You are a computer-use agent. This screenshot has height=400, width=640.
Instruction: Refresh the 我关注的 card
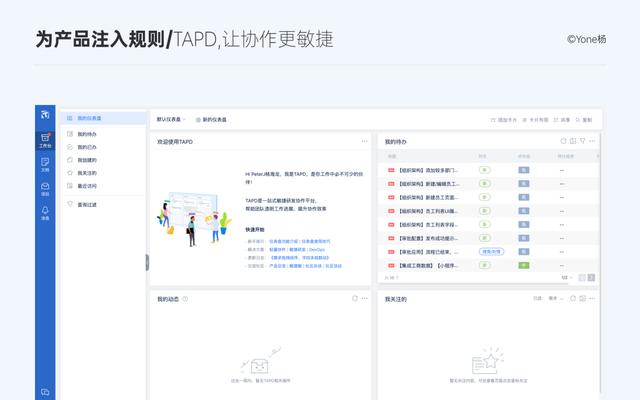(x=573, y=298)
